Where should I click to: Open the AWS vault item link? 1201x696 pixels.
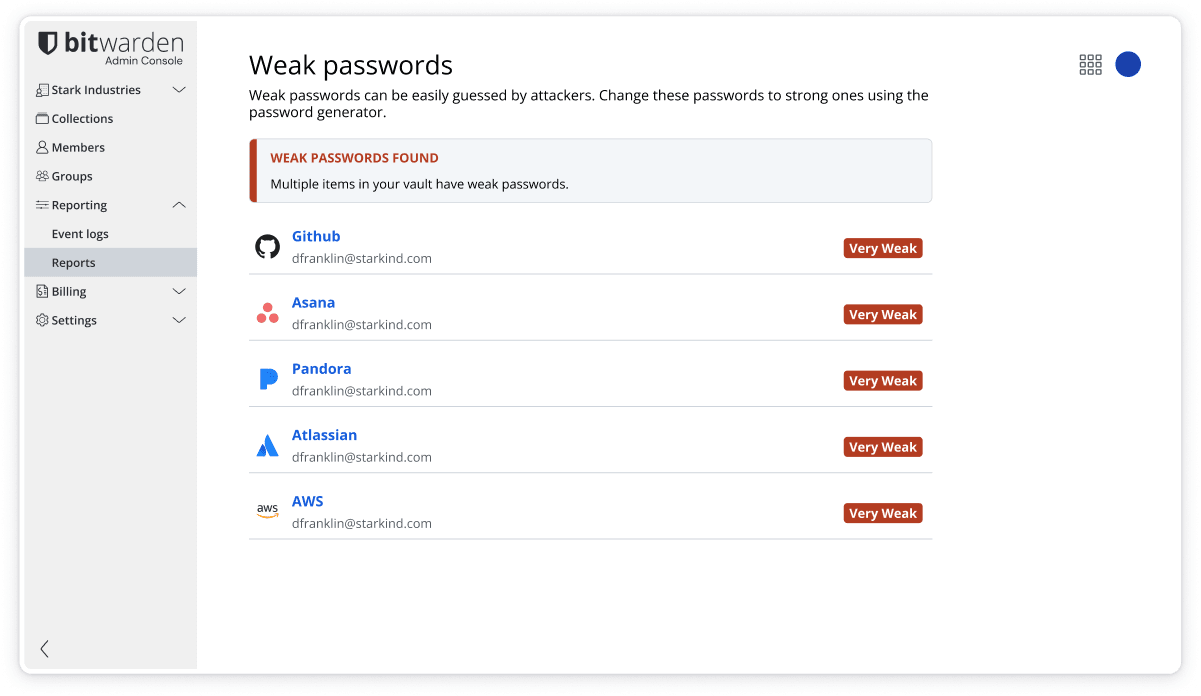tap(307, 501)
